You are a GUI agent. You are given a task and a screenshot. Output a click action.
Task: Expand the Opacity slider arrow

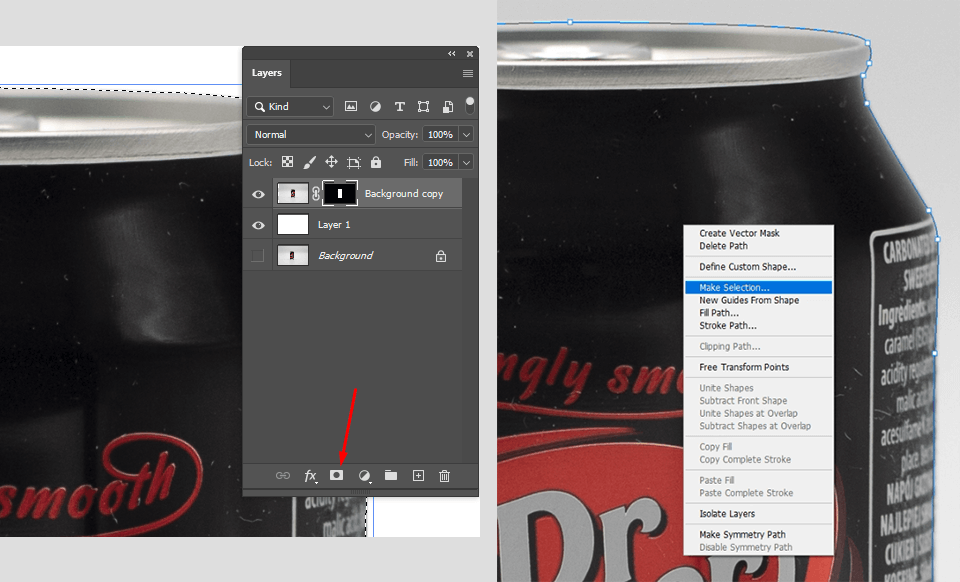tap(467, 135)
